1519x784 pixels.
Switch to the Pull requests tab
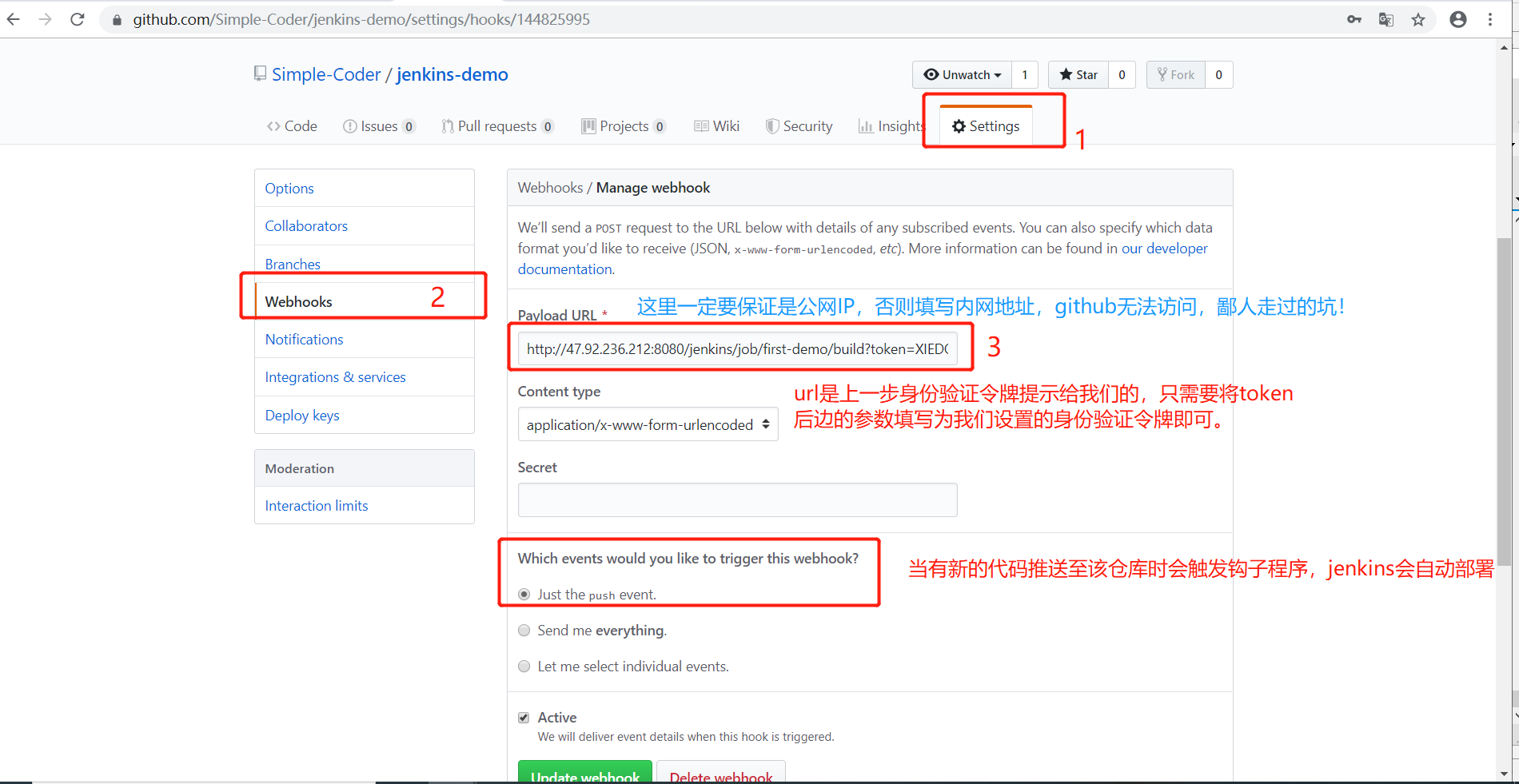497,126
